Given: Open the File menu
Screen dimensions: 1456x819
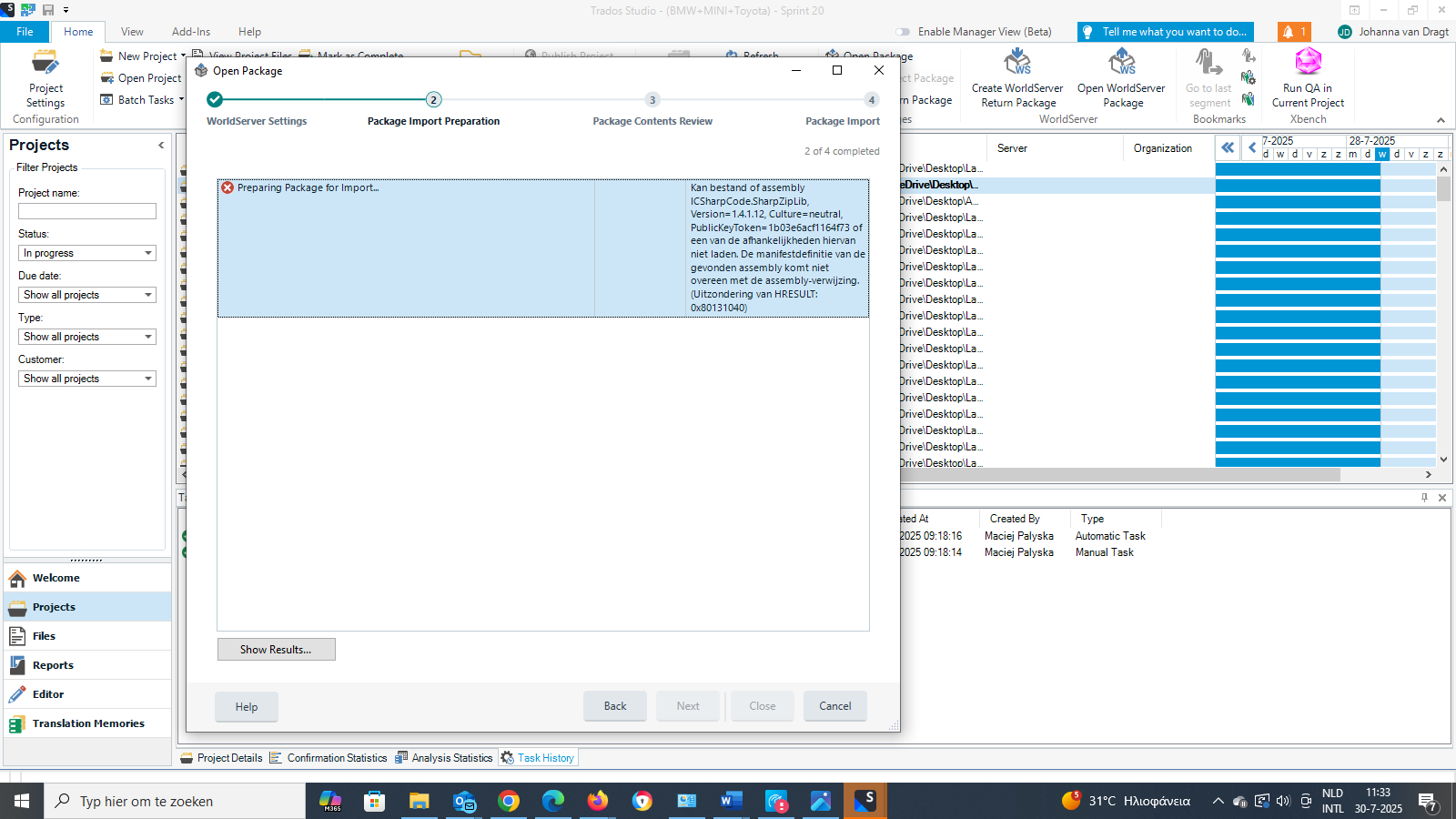Looking at the screenshot, I should (x=25, y=32).
